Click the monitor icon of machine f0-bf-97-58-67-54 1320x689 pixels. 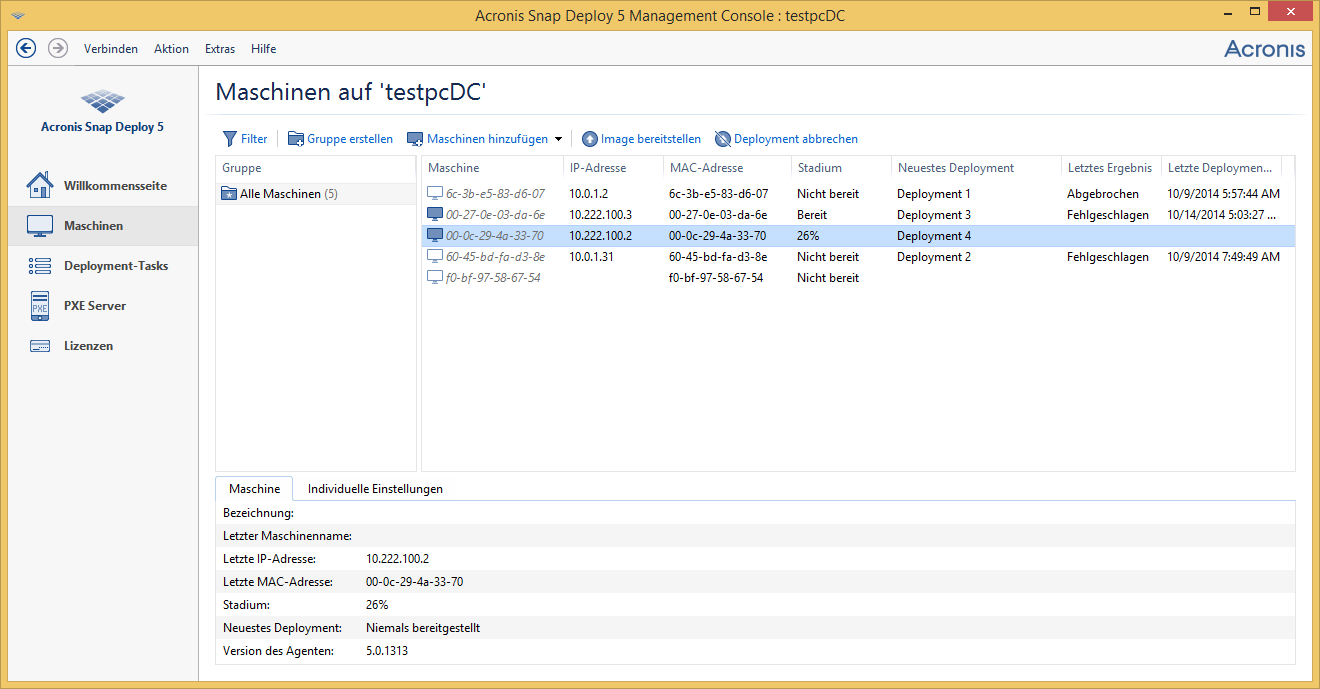tap(435, 278)
